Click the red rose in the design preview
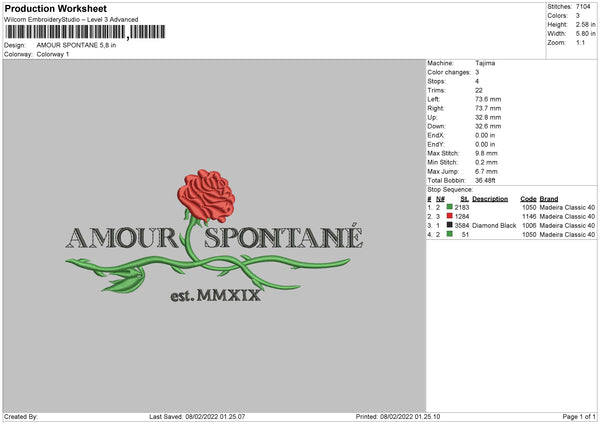Screen dimensions: 600x424 coord(206,196)
